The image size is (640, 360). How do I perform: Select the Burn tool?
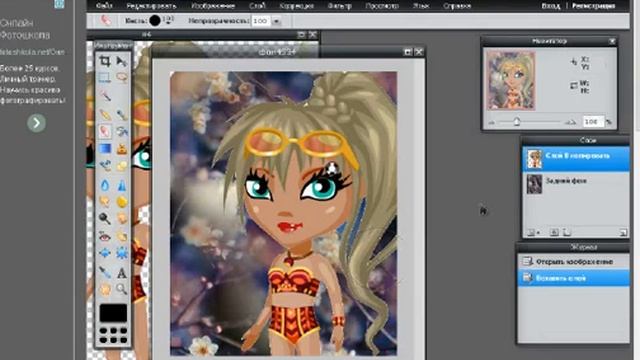(x=122, y=218)
